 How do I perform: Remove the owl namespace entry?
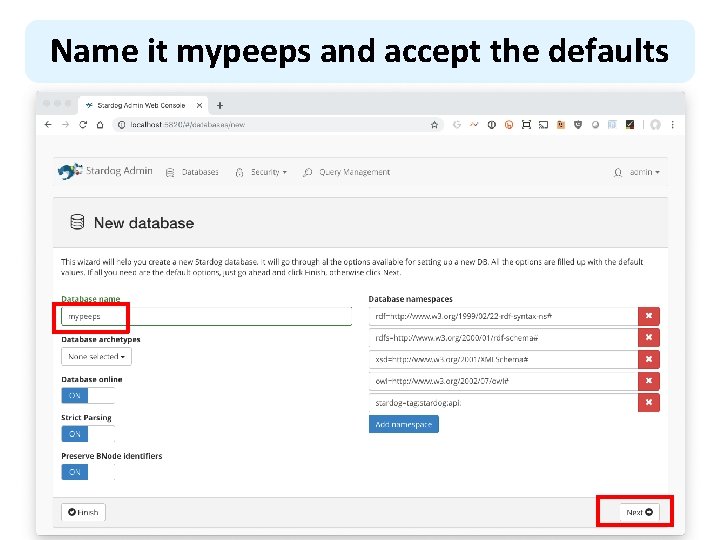click(649, 381)
